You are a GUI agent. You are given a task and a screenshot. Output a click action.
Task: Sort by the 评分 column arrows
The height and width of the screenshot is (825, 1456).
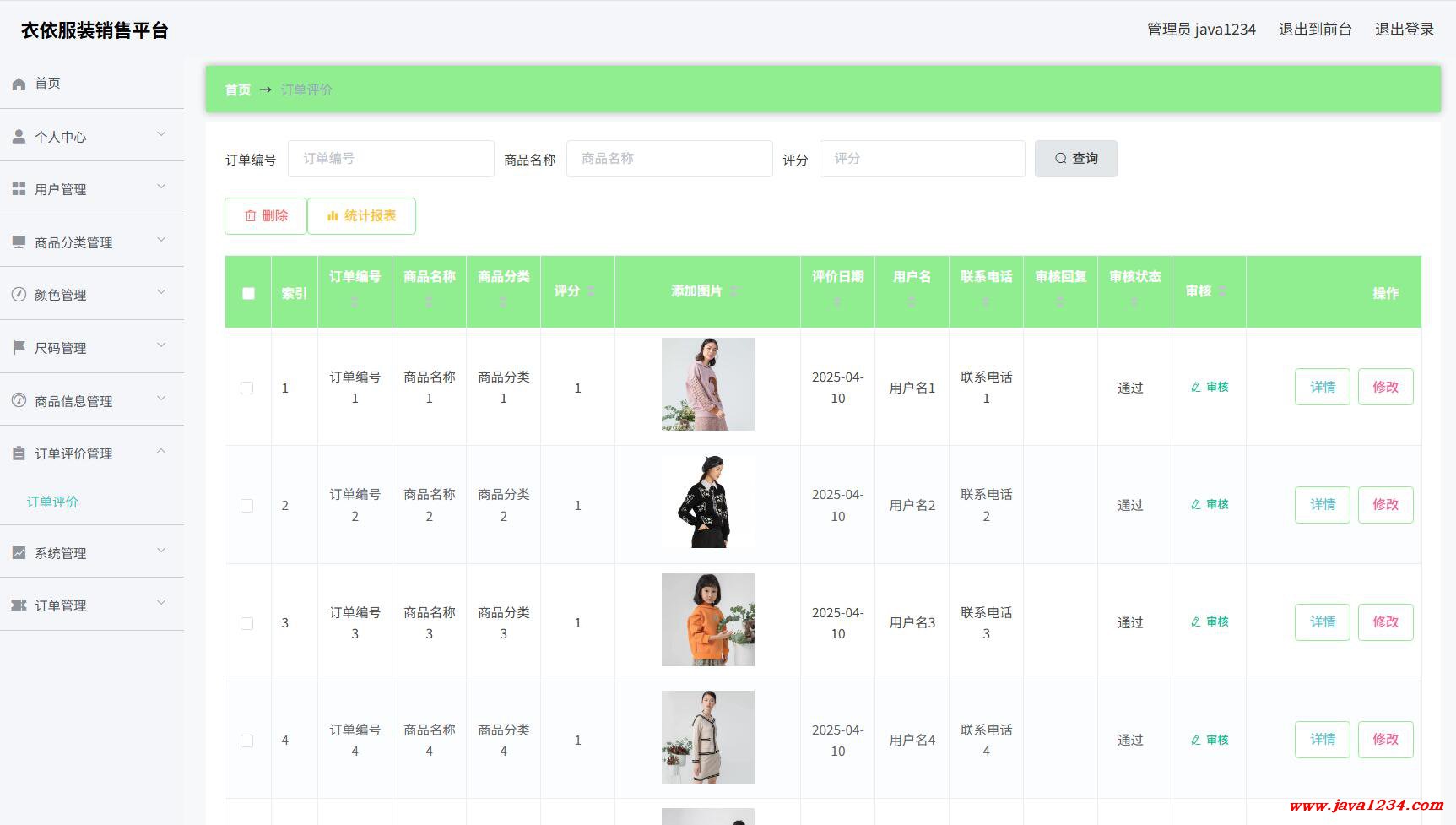click(x=591, y=291)
